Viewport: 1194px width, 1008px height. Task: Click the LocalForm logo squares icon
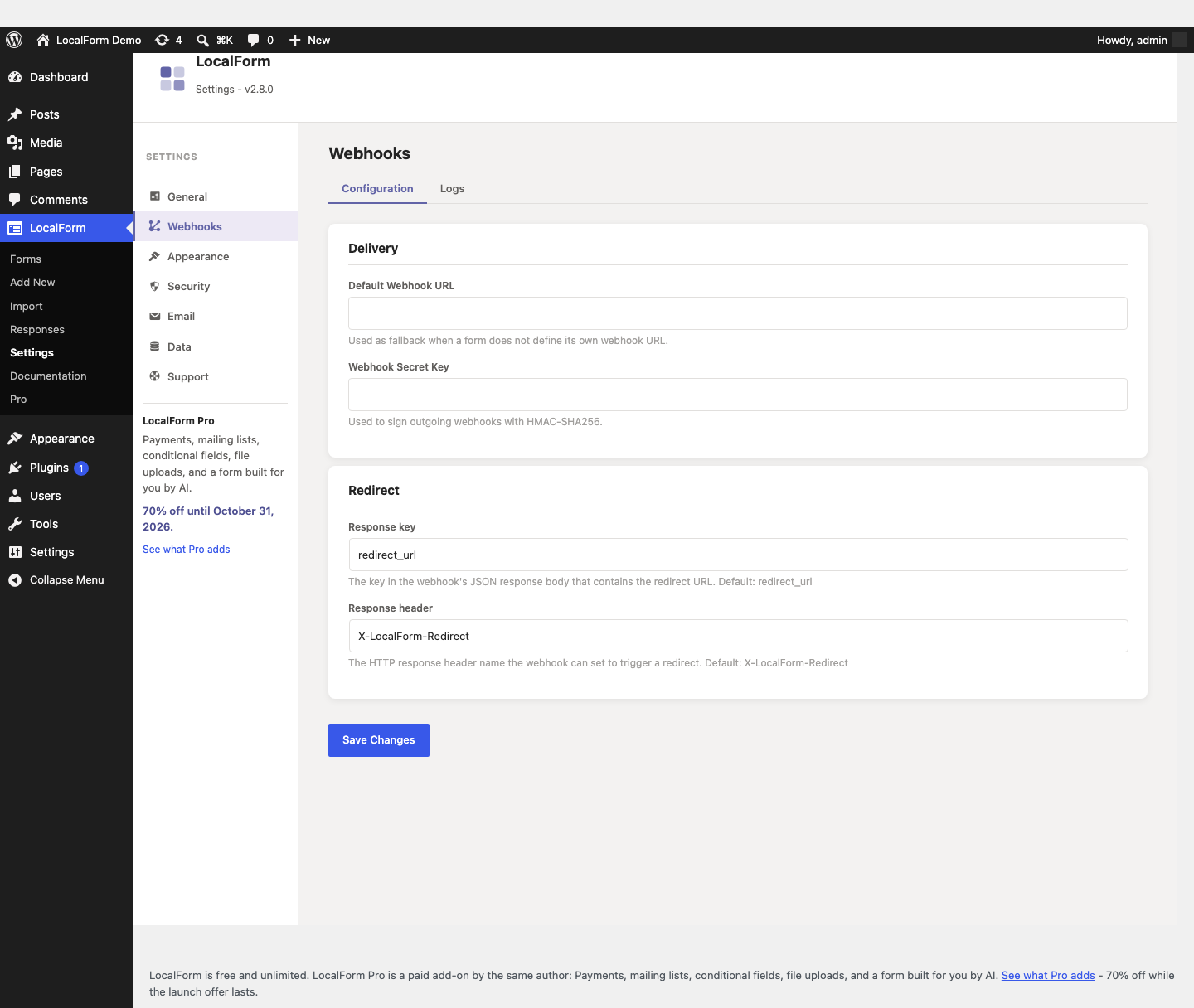[x=172, y=79]
